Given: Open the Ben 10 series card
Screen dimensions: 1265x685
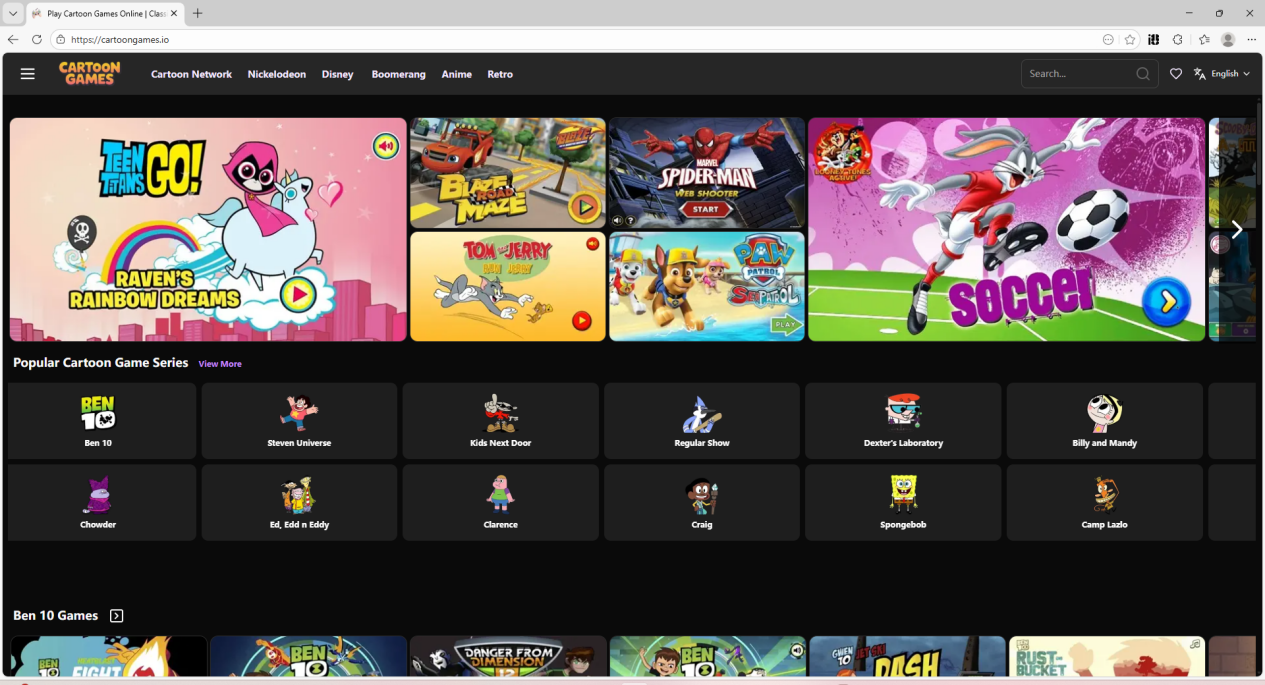Looking at the screenshot, I should 102,421.
